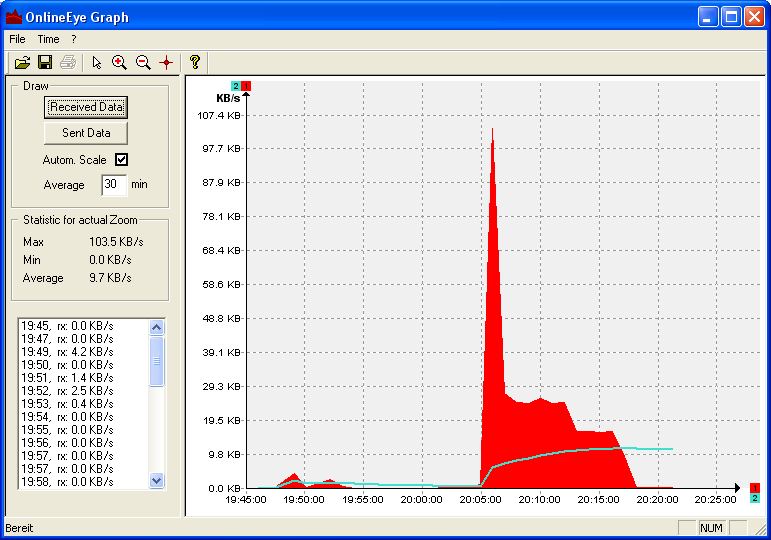Click the Average statistic value 9.7 KB/s
771x540 pixels.
(x=110, y=278)
